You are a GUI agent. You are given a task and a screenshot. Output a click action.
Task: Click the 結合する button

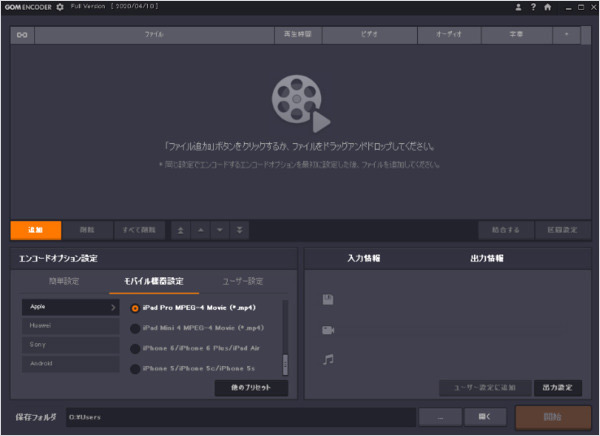tap(505, 230)
